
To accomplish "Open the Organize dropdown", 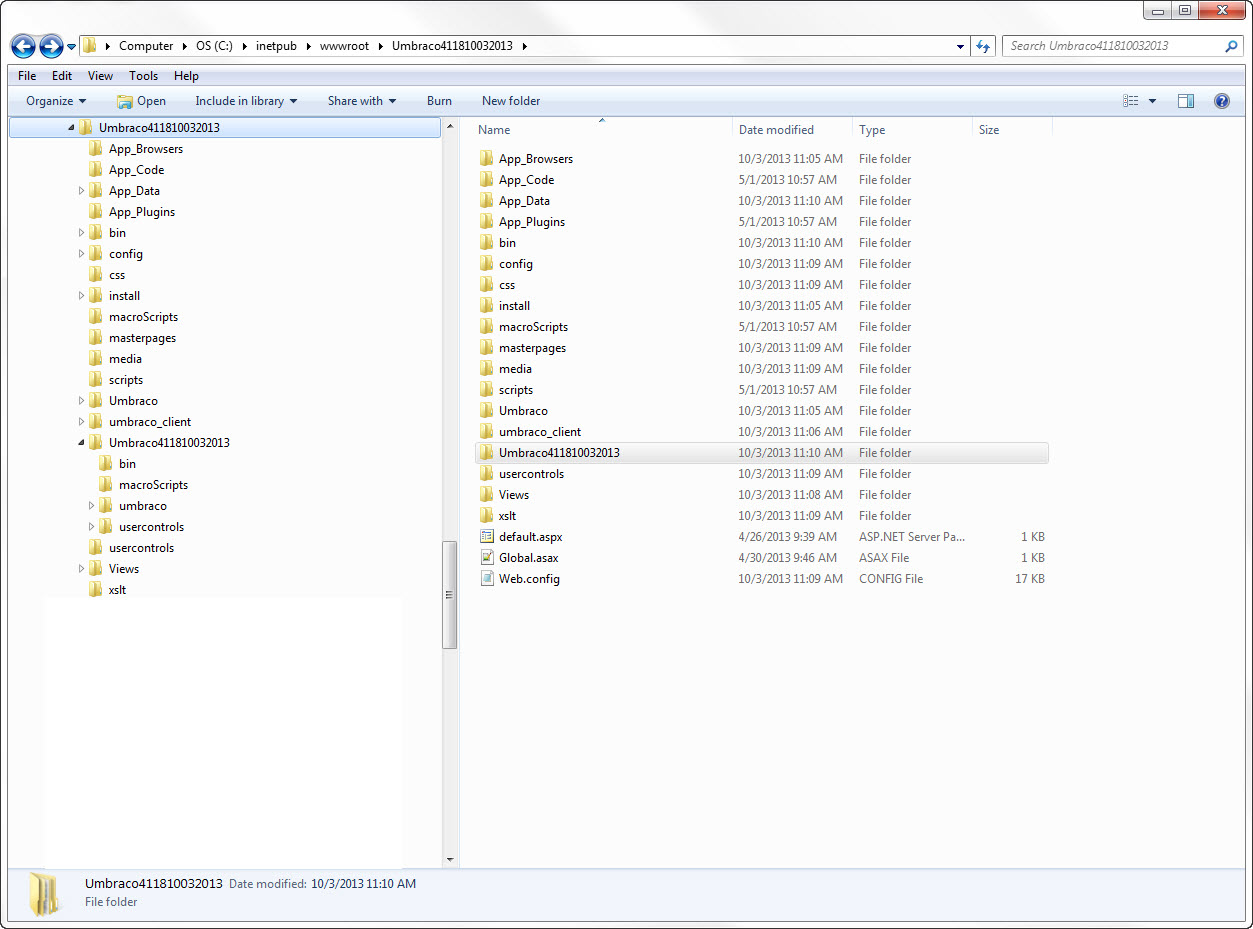I will point(56,101).
